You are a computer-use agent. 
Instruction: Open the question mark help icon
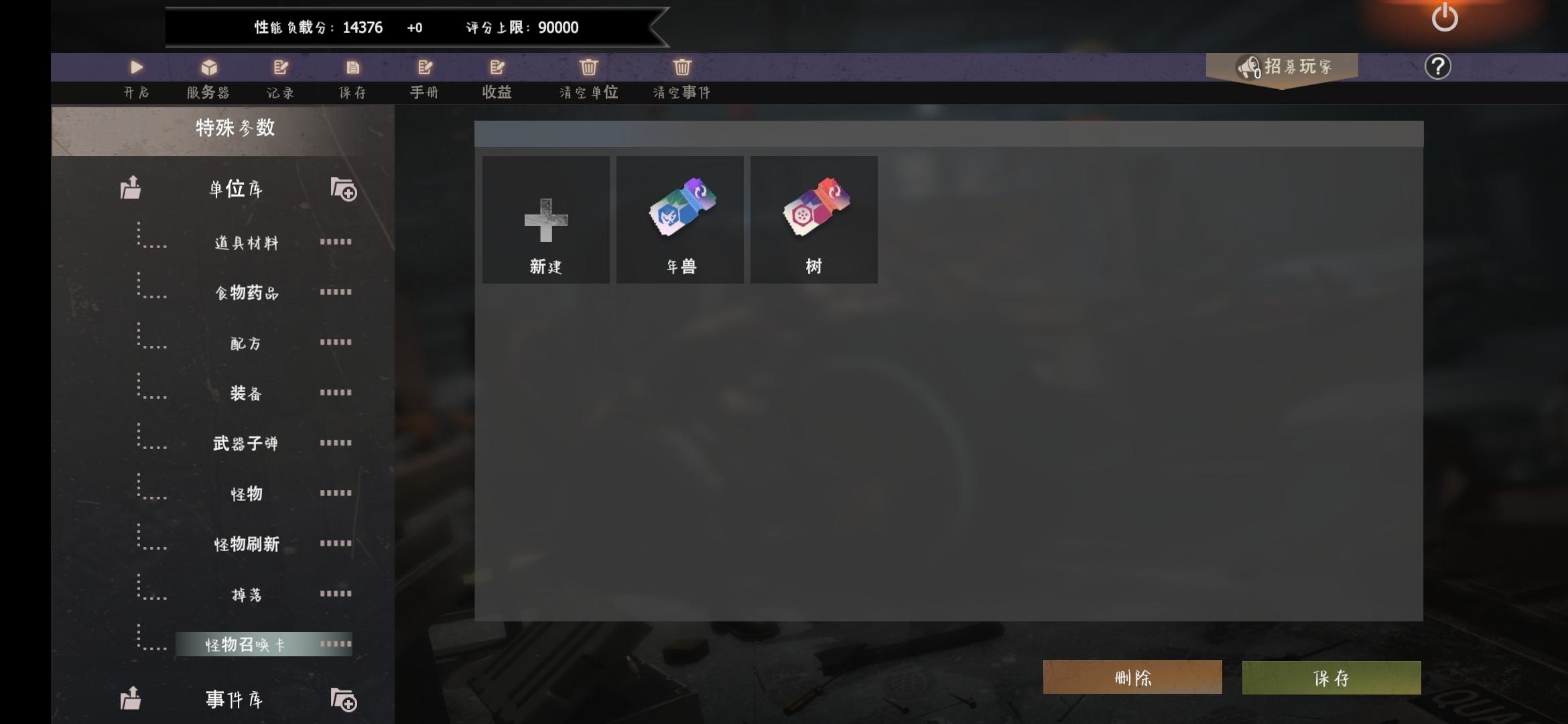(x=1438, y=66)
